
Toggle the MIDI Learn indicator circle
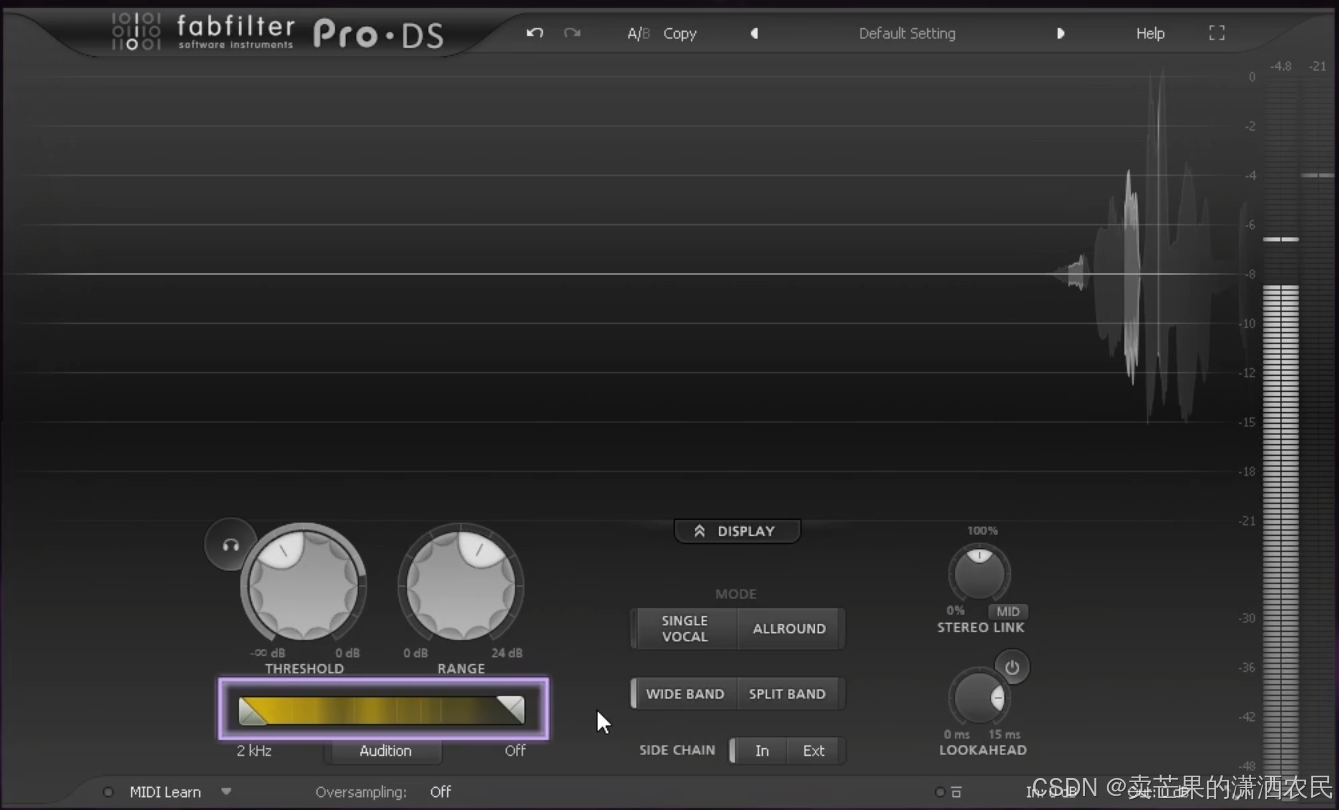point(108,792)
